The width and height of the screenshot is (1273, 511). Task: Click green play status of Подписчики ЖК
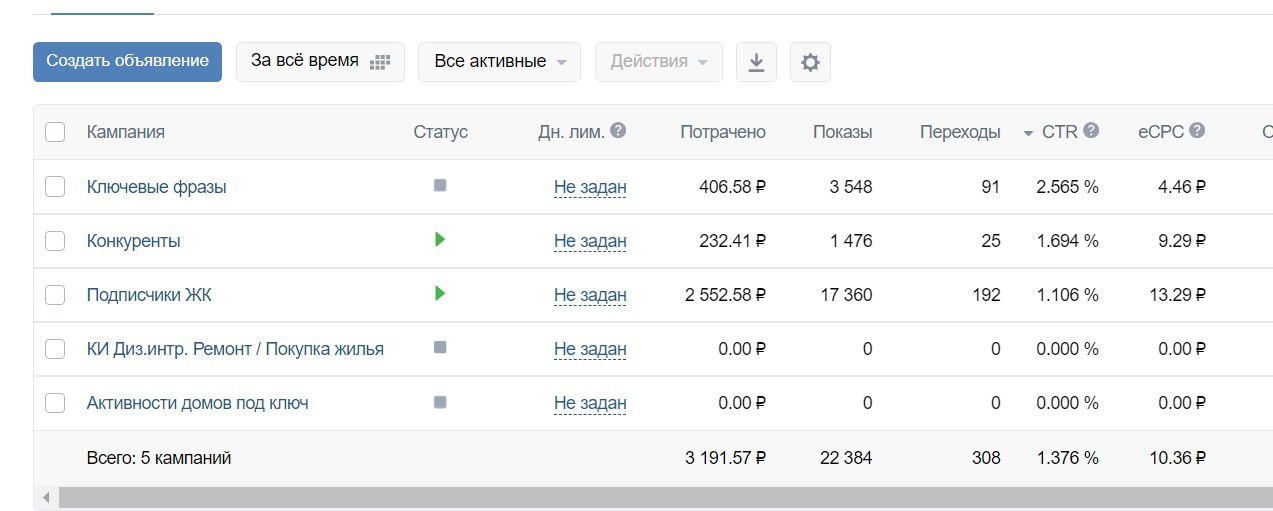(x=440, y=294)
